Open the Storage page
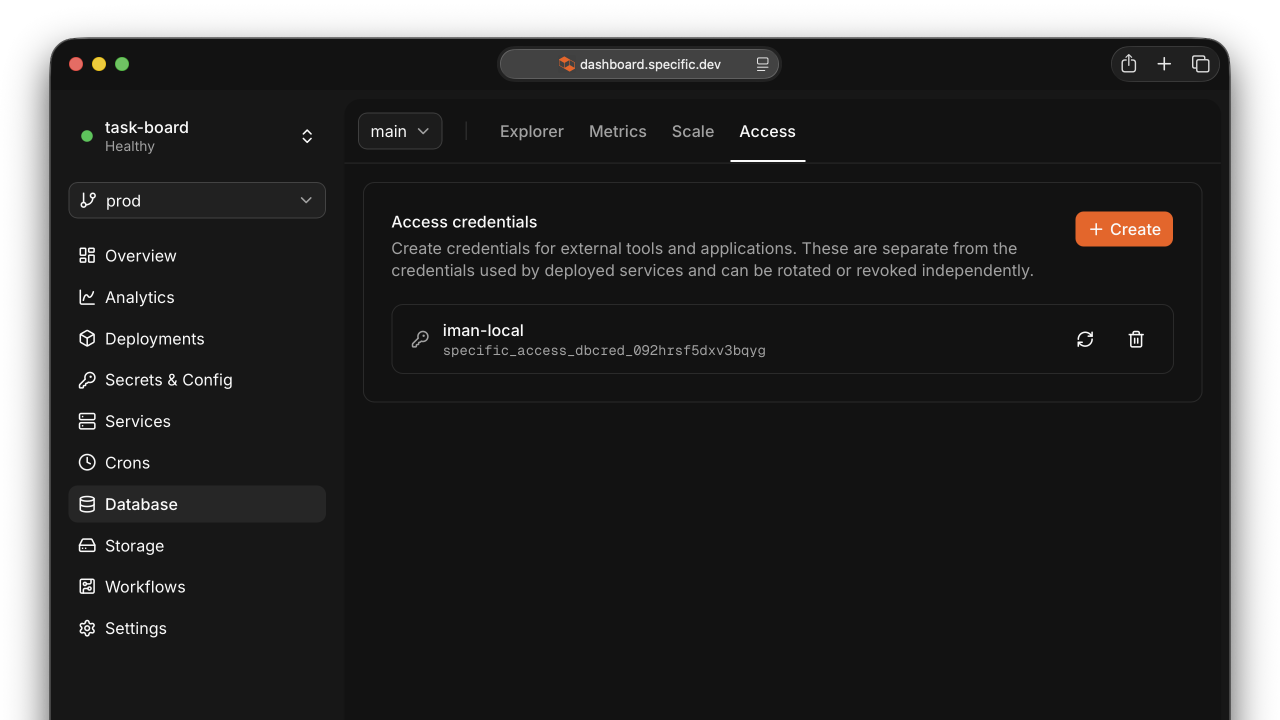The height and width of the screenshot is (720, 1280). 197,545
